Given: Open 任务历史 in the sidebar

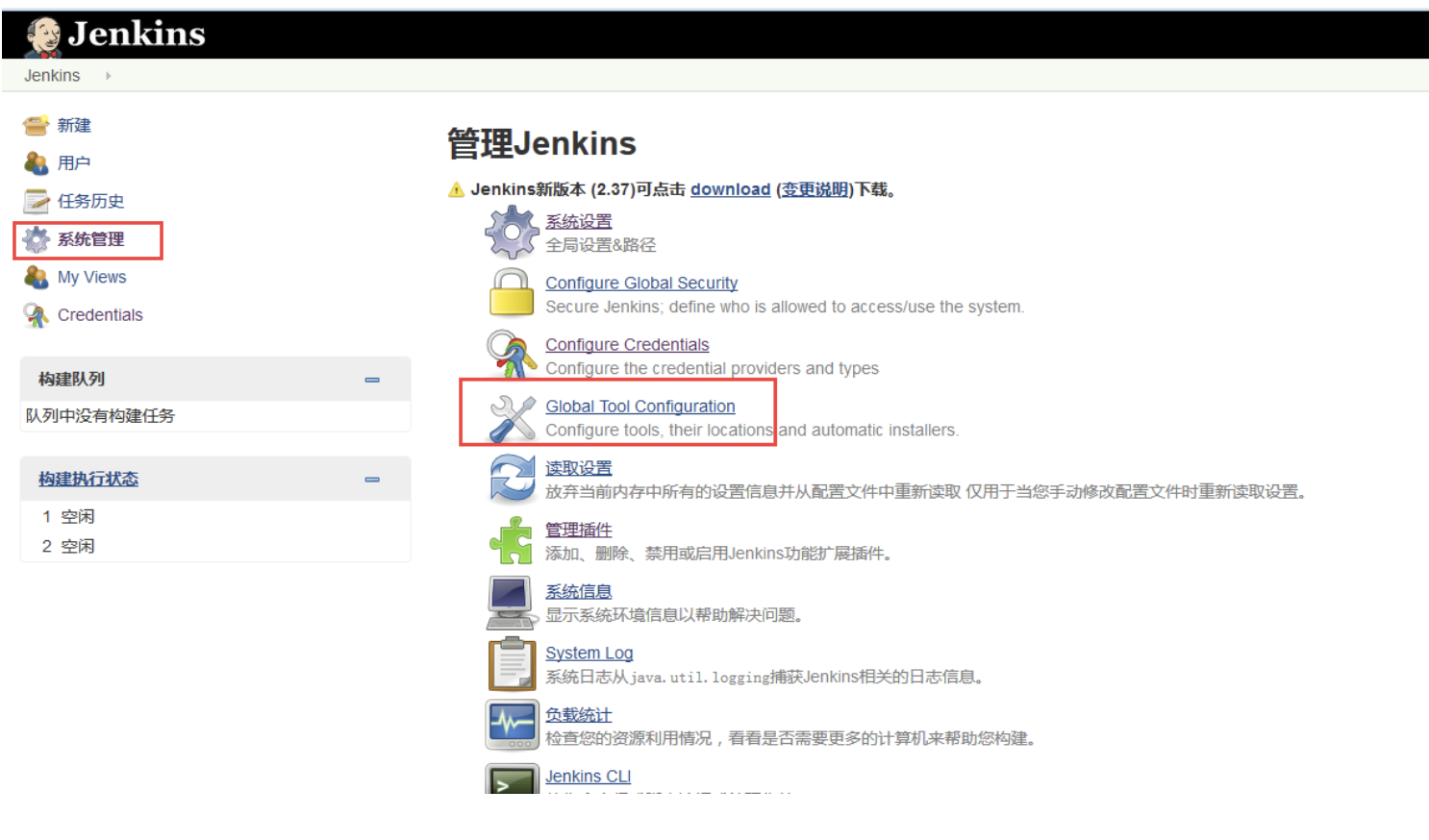Looking at the screenshot, I should click(x=90, y=201).
